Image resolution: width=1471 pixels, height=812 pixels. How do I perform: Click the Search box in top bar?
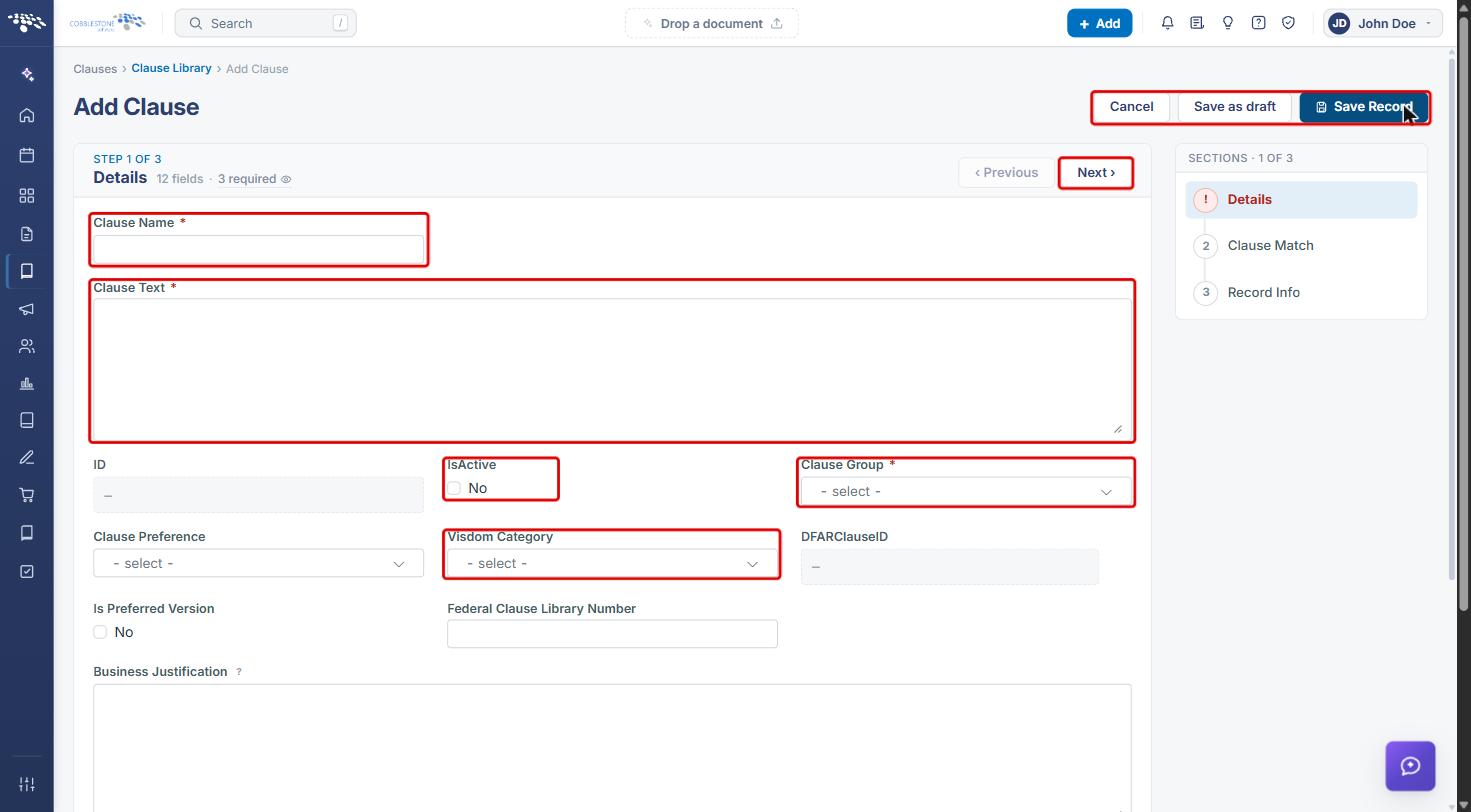(265, 23)
